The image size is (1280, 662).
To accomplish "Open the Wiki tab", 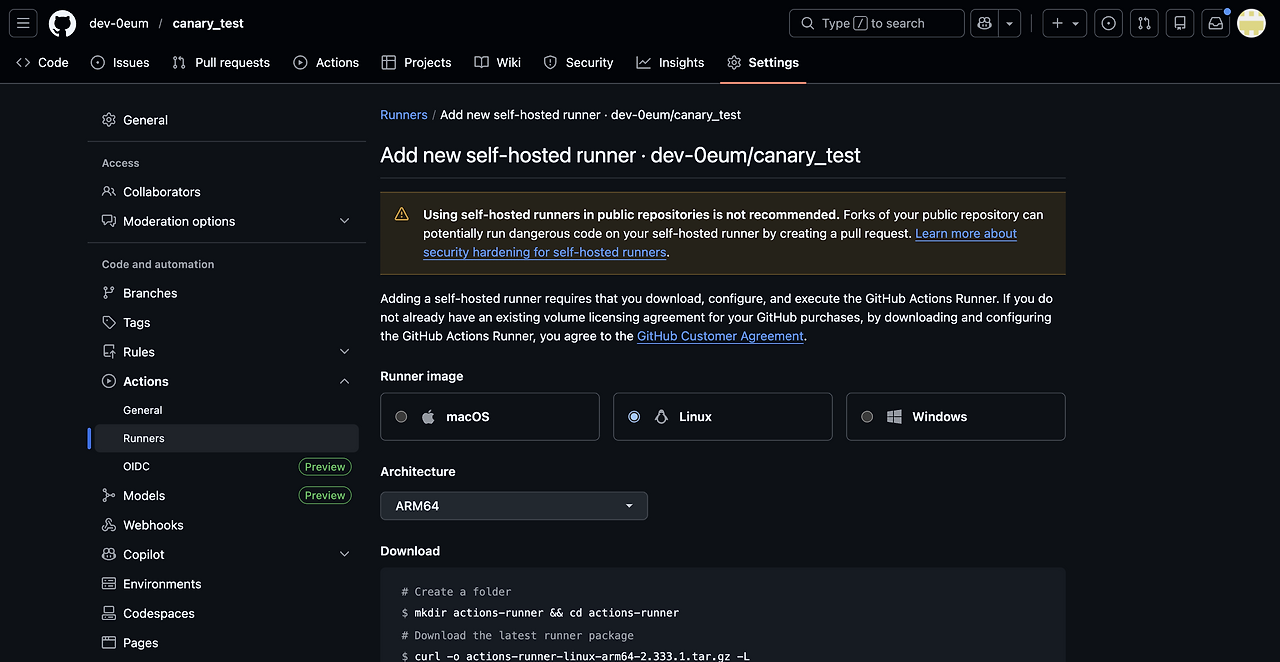I will 498,62.
